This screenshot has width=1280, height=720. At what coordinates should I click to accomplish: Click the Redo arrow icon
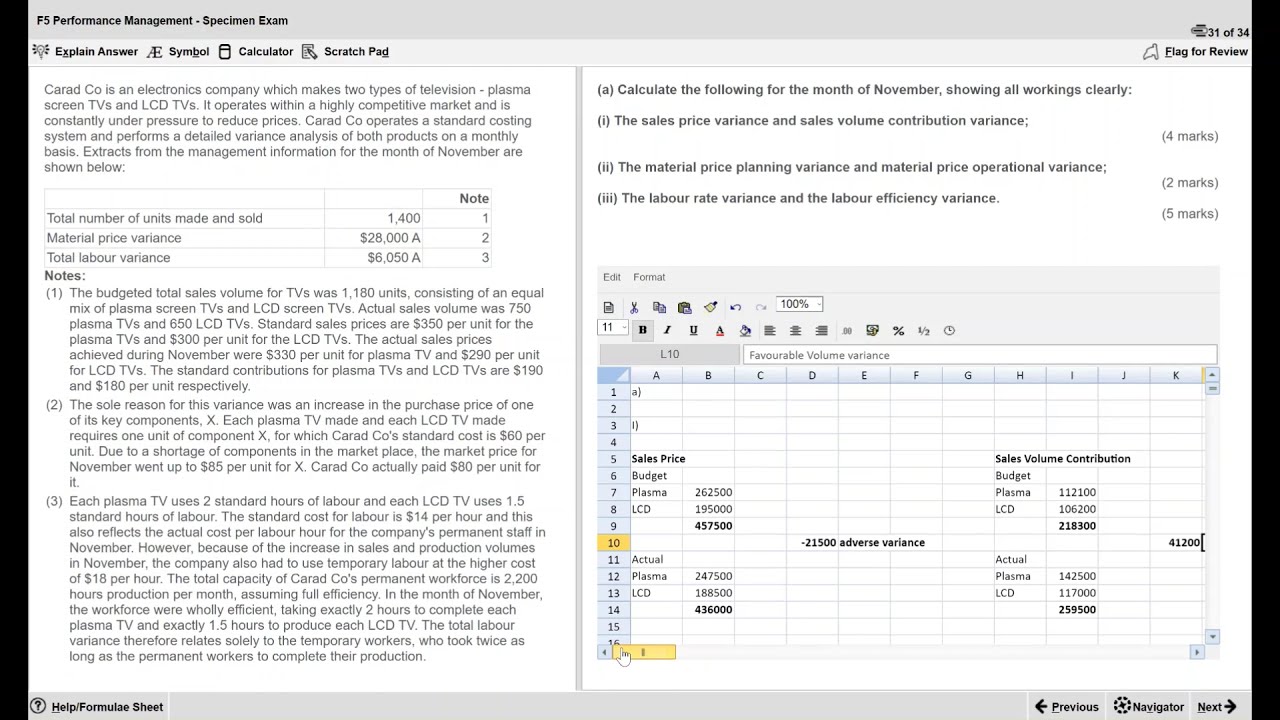[761, 307]
